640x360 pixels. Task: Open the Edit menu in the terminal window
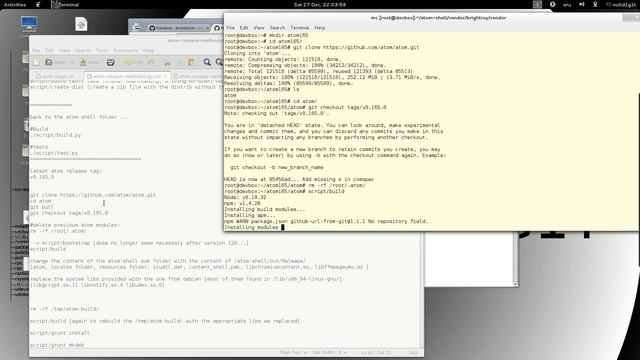pyautogui.click(x=244, y=28)
